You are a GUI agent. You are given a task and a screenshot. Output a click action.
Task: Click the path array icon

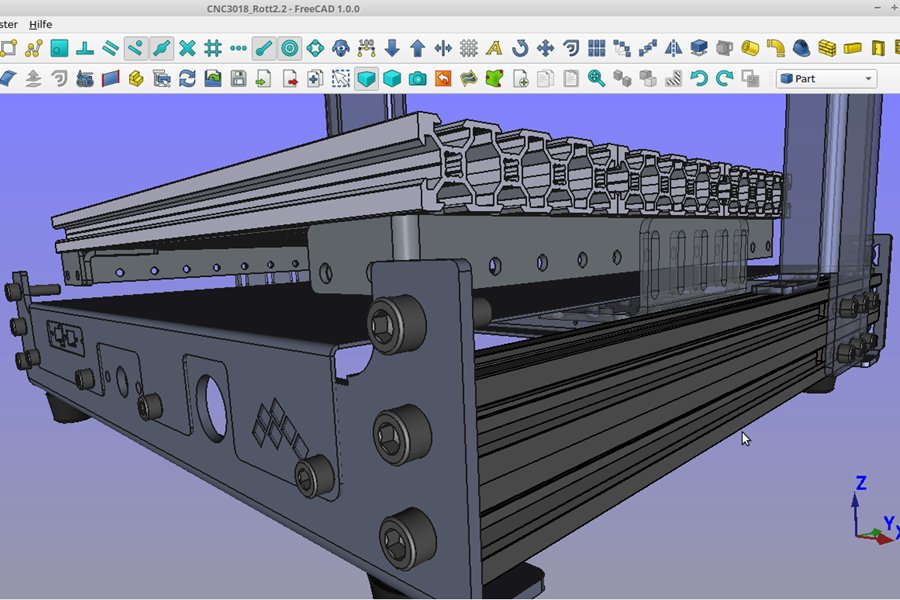(x=622, y=48)
